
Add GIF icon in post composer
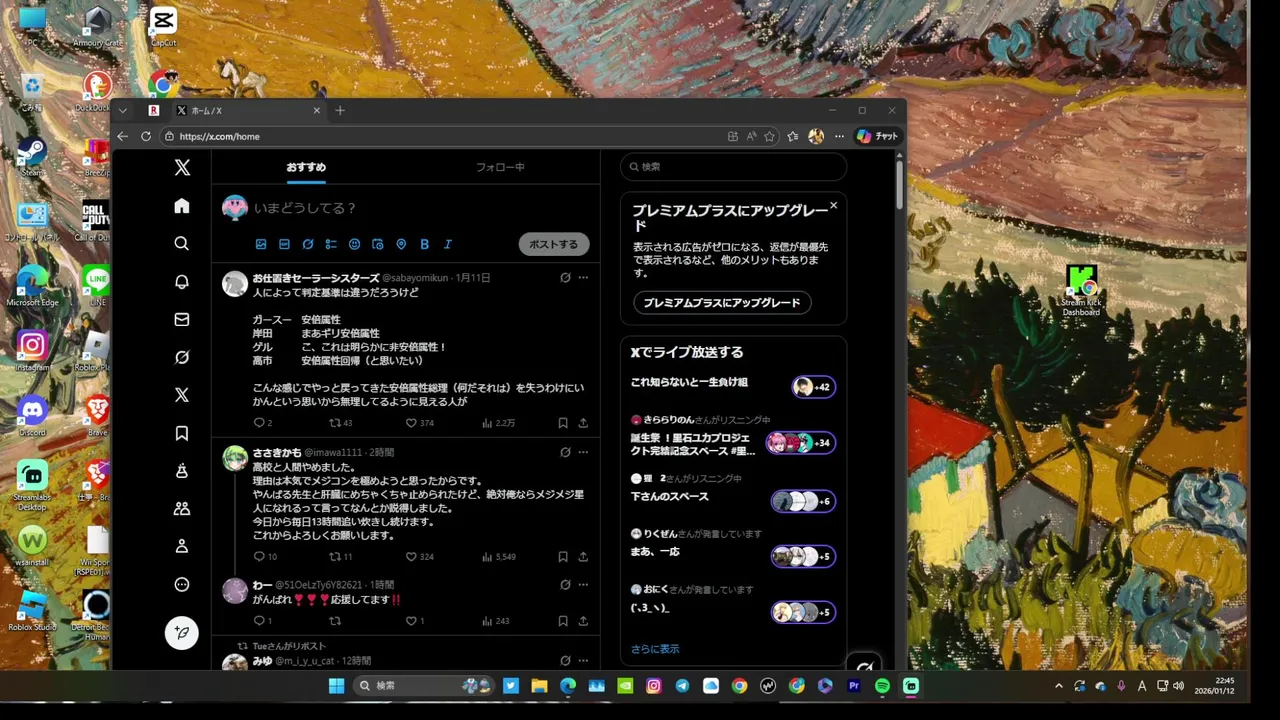coord(284,244)
